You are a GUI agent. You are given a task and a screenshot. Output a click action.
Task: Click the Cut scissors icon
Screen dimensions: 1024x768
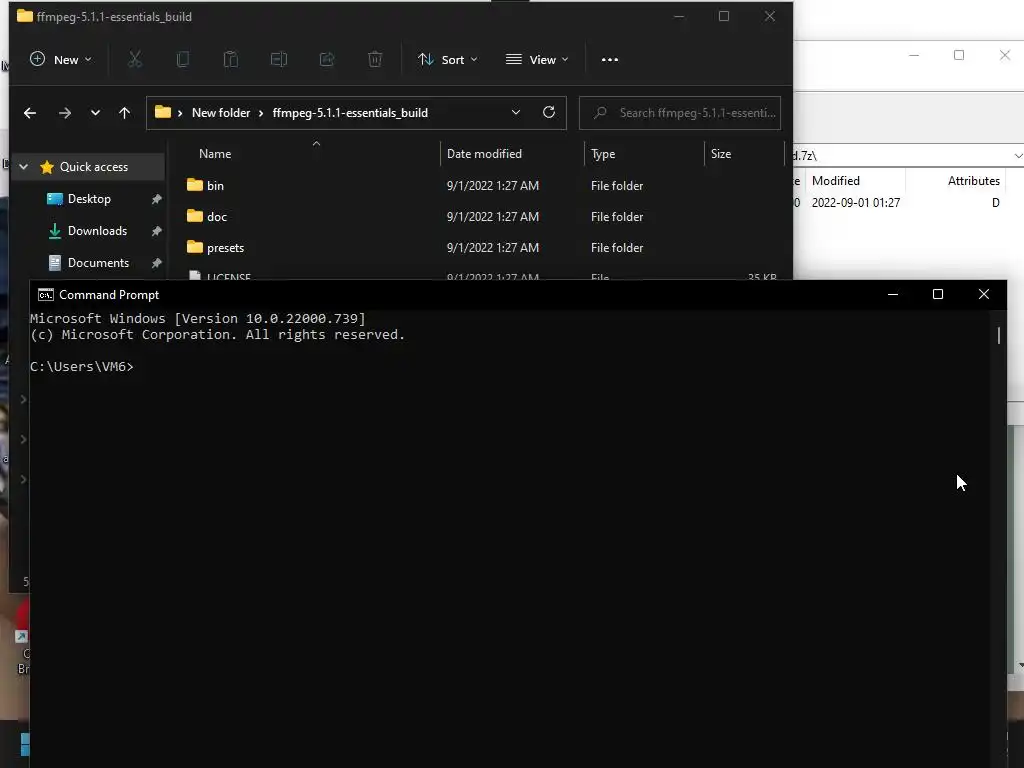pyautogui.click(x=135, y=59)
